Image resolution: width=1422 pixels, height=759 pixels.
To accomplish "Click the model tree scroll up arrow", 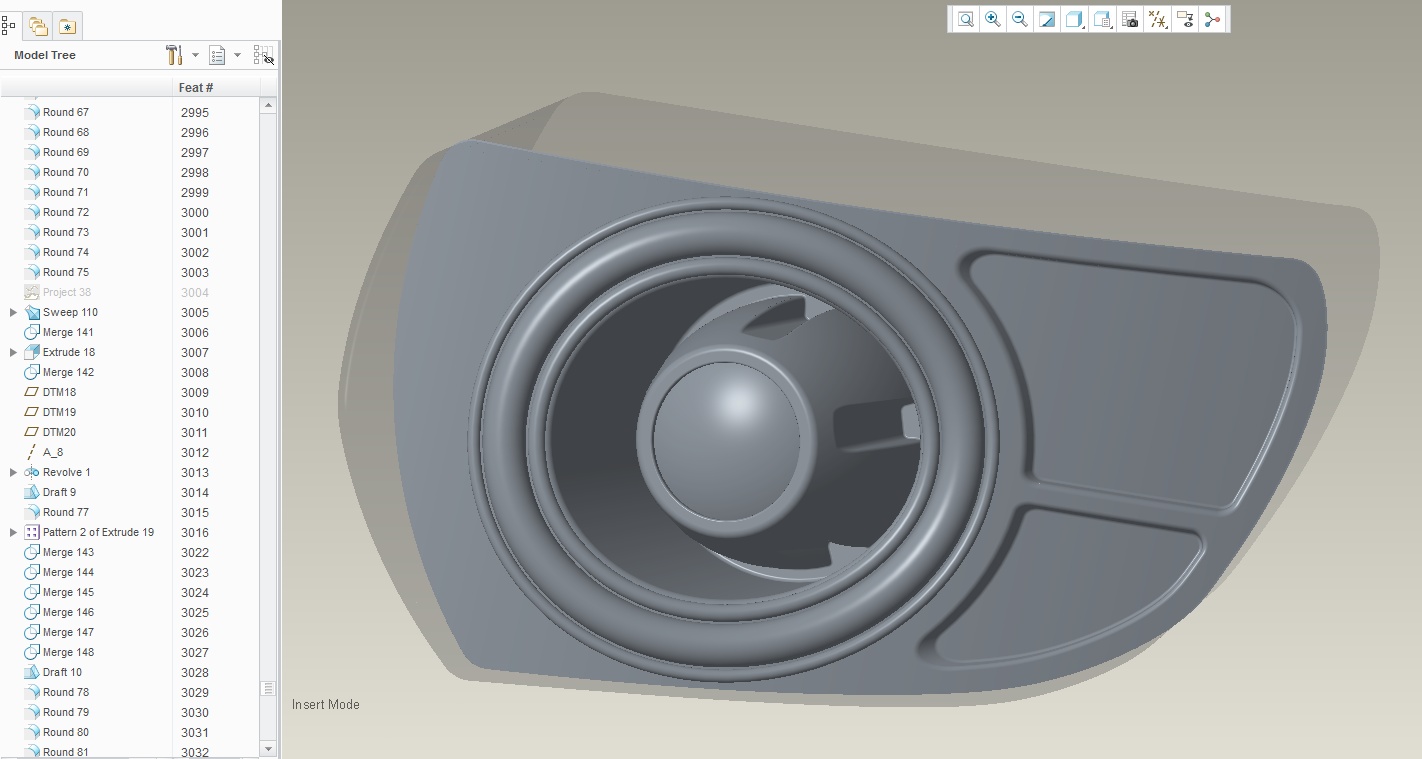I will (267, 105).
